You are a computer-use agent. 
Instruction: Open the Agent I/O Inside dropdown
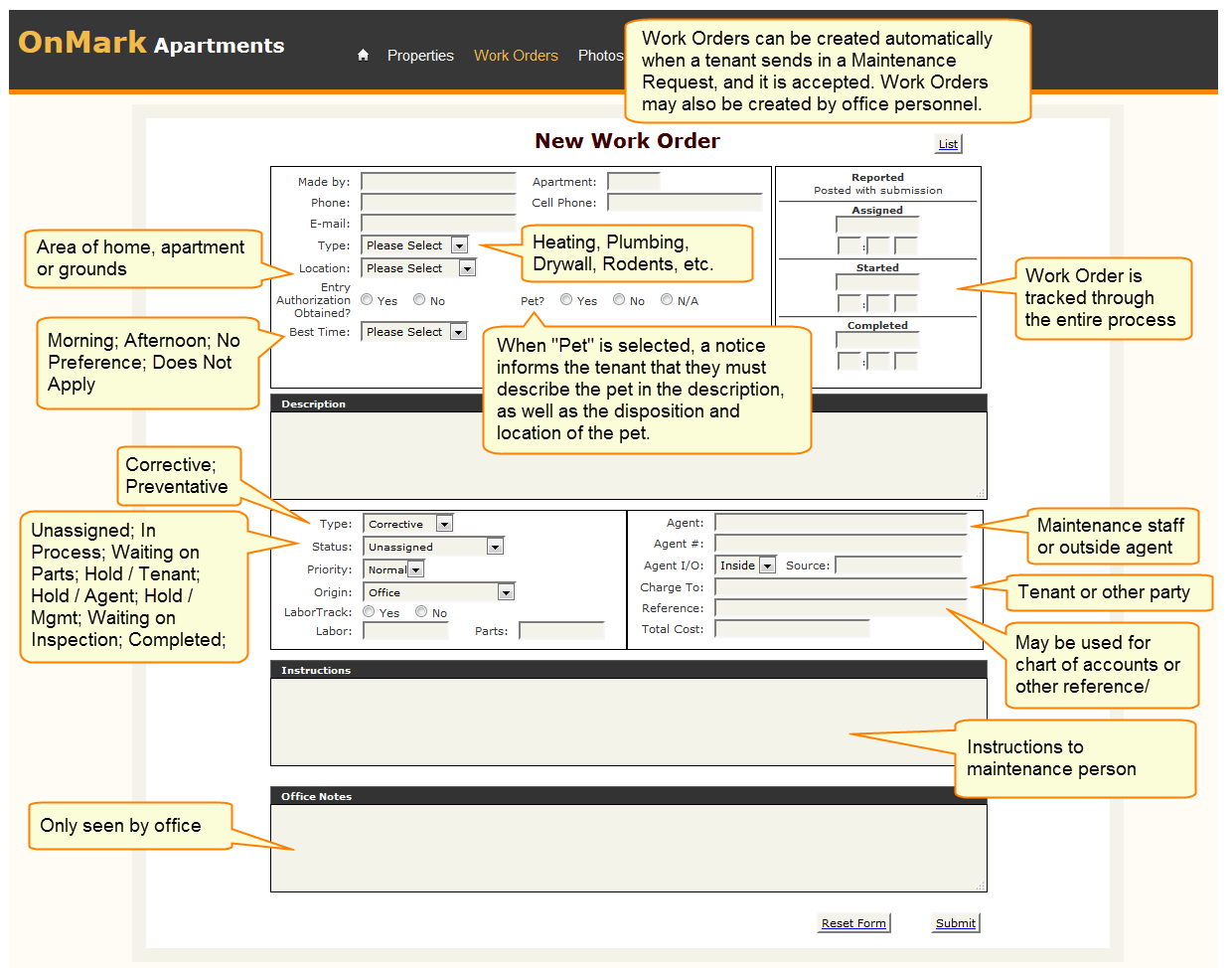745,565
